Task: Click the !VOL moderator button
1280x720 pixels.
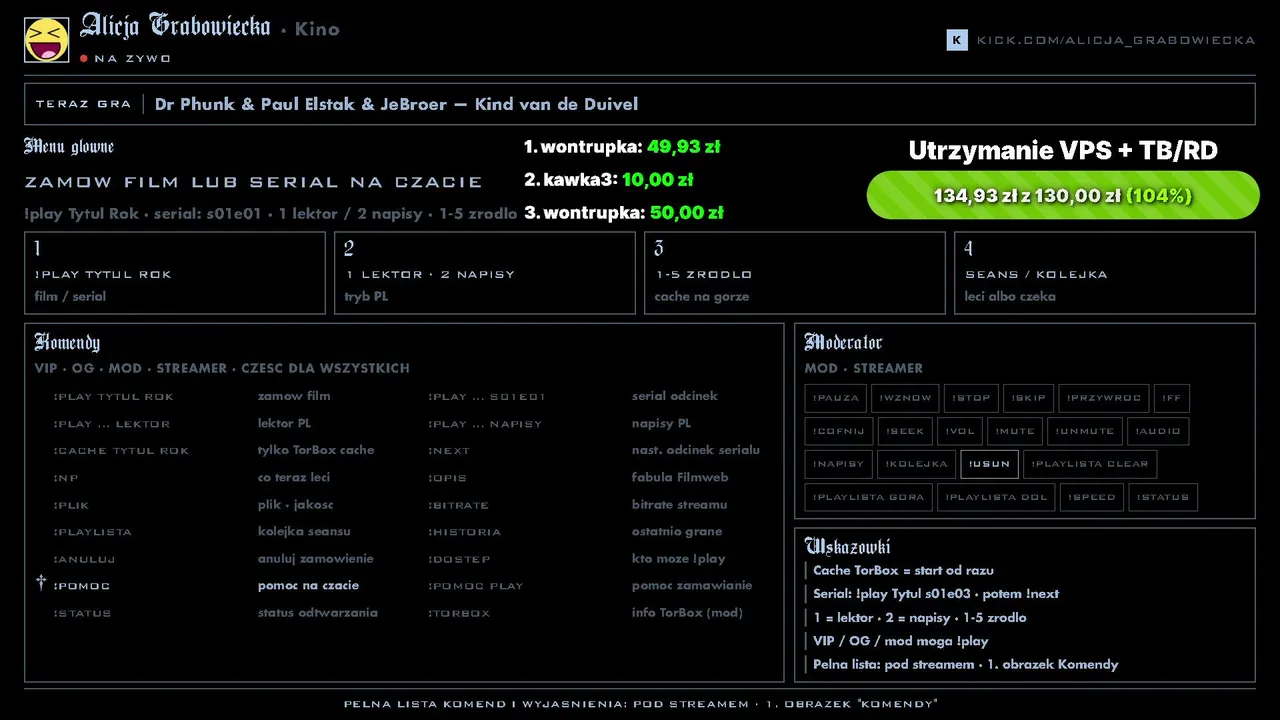Action: 960,431
